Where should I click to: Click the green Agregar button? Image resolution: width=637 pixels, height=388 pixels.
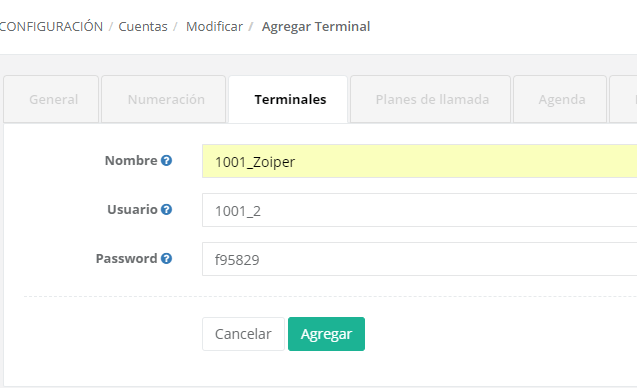point(326,334)
